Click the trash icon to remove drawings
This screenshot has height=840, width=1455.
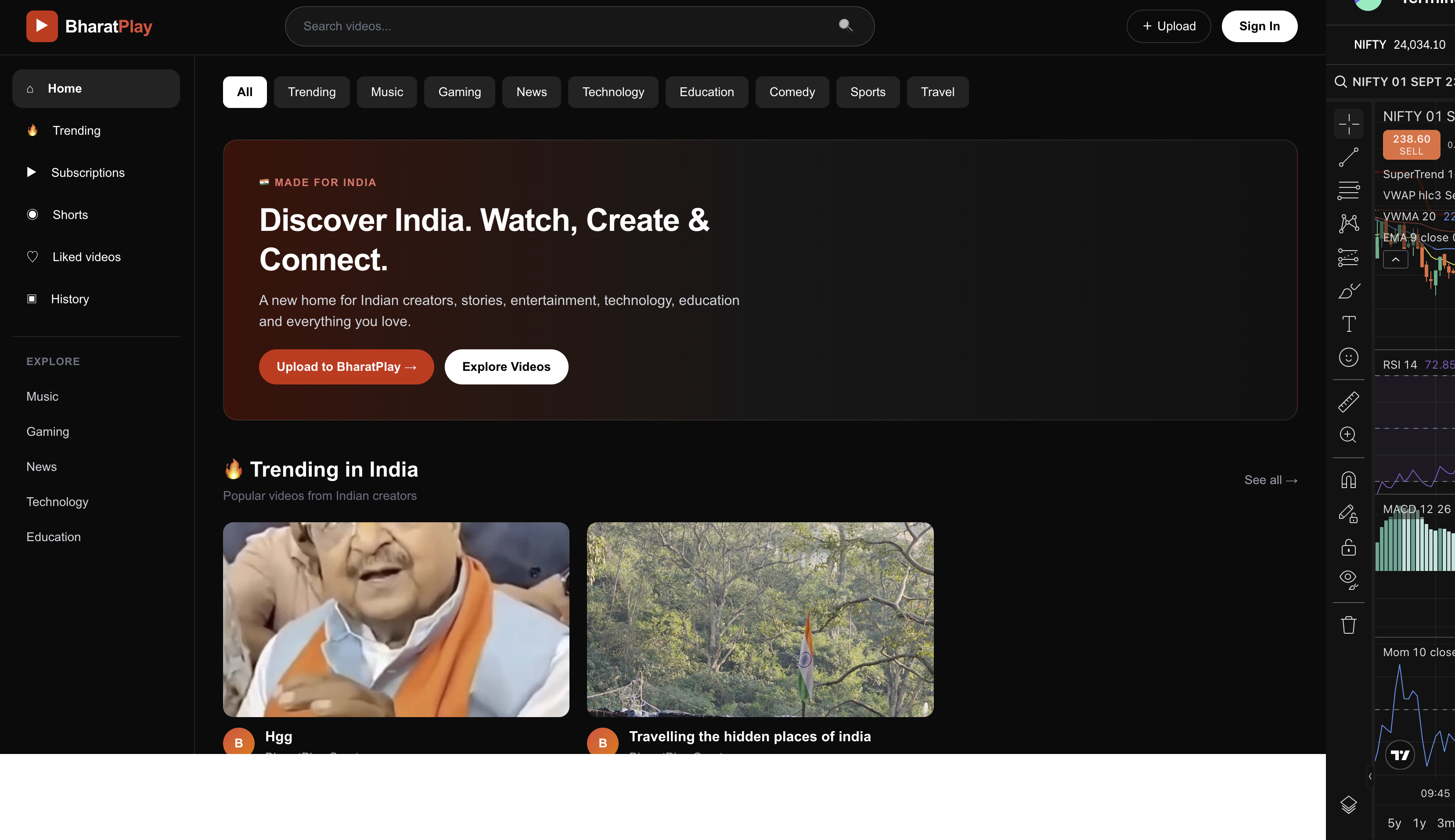1349,625
